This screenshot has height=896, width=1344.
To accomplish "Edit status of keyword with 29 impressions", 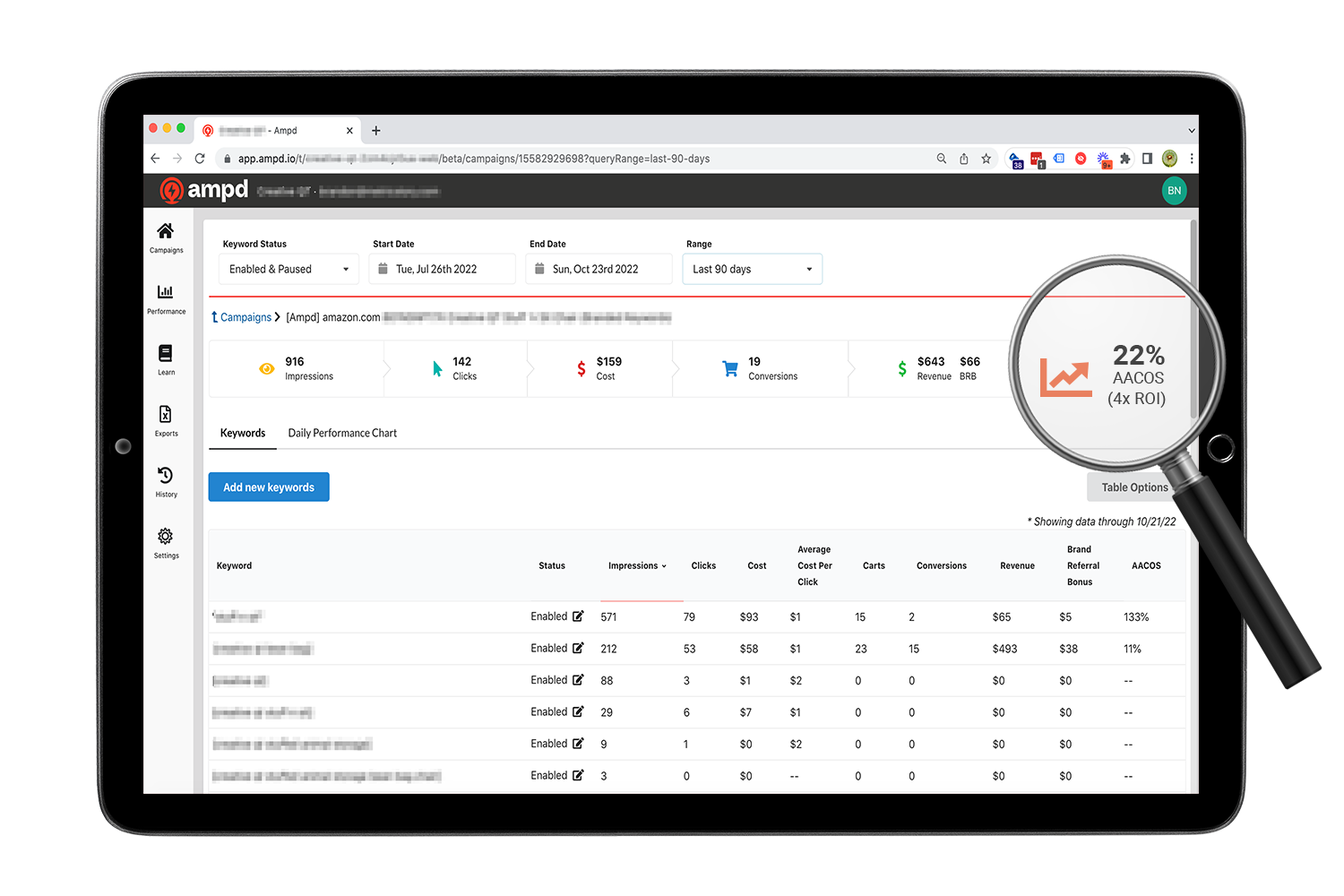I will [578, 711].
